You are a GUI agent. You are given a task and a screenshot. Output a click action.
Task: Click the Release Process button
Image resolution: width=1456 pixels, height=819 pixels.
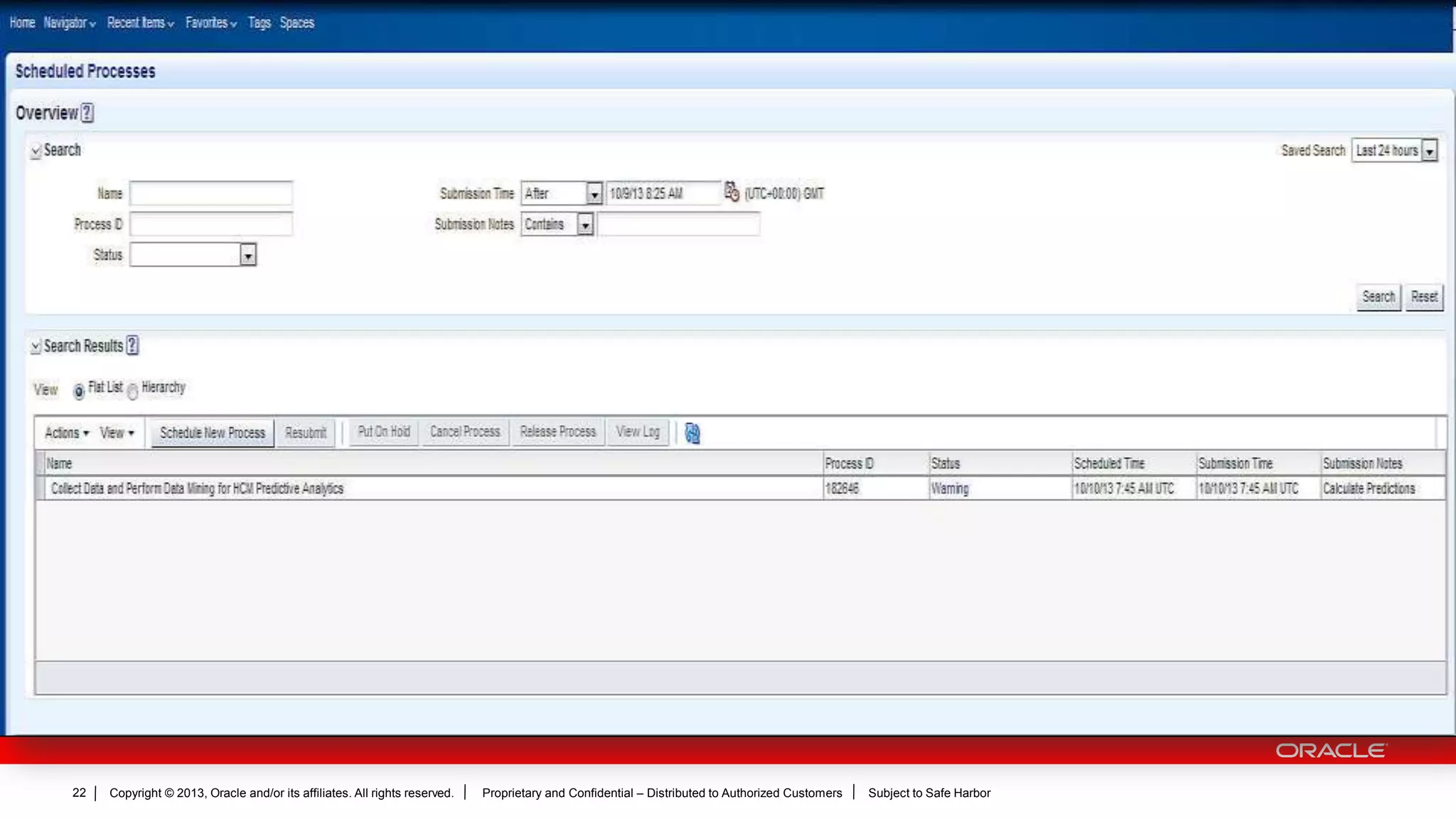point(557,432)
